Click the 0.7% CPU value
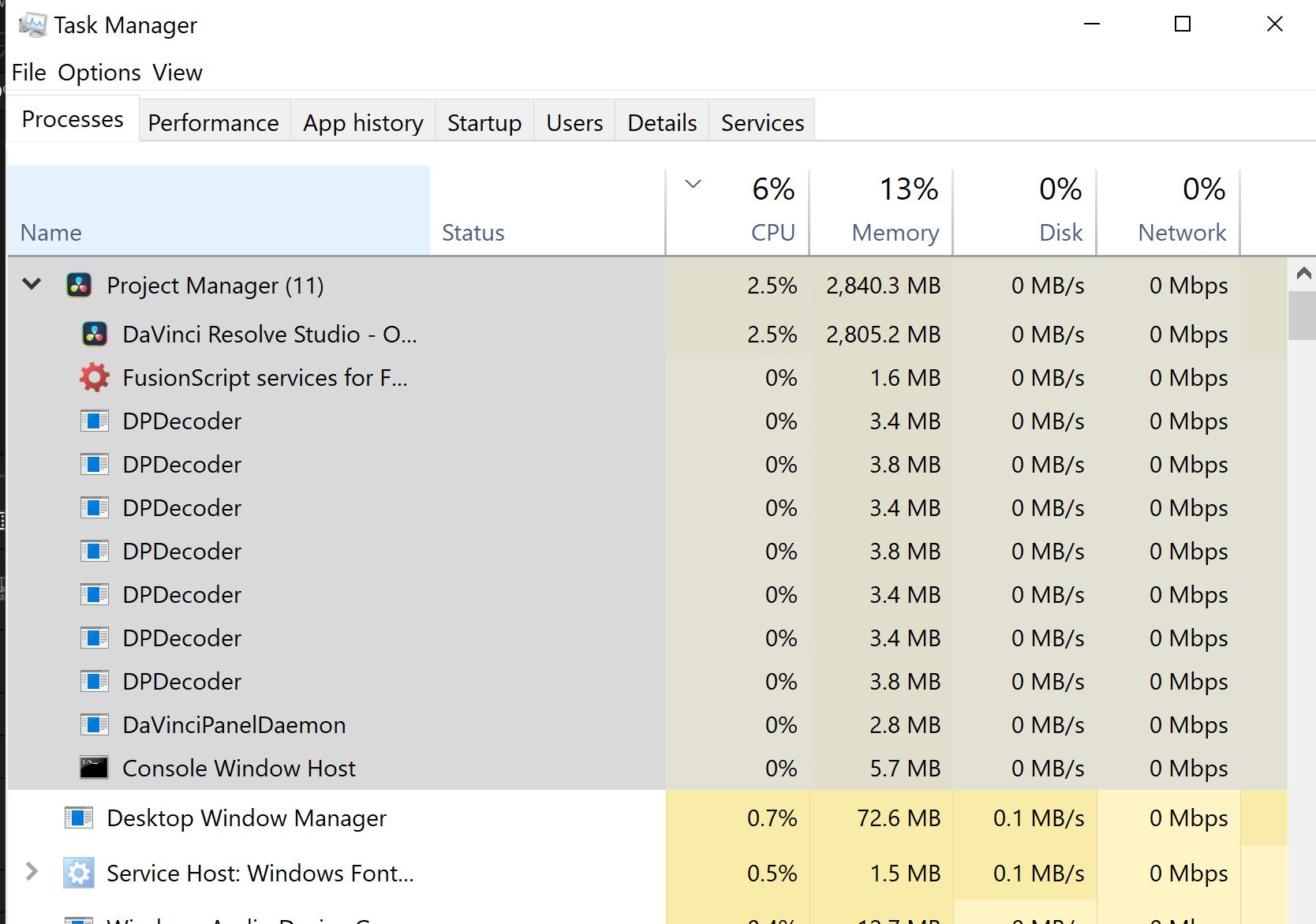Image resolution: width=1316 pixels, height=924 pixels. pyautogui.click(x=772, y=817)
